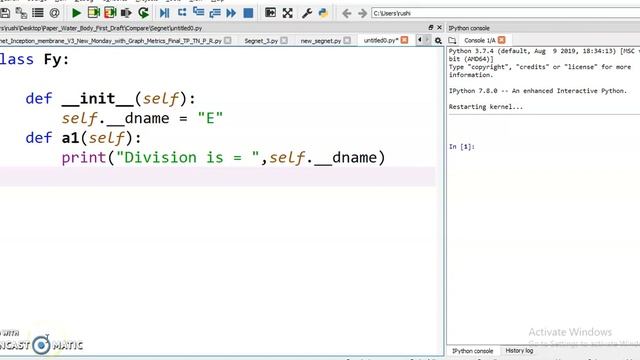Run the current cell
The width and height of the screenshot is (640, 360).
[93, 13]
